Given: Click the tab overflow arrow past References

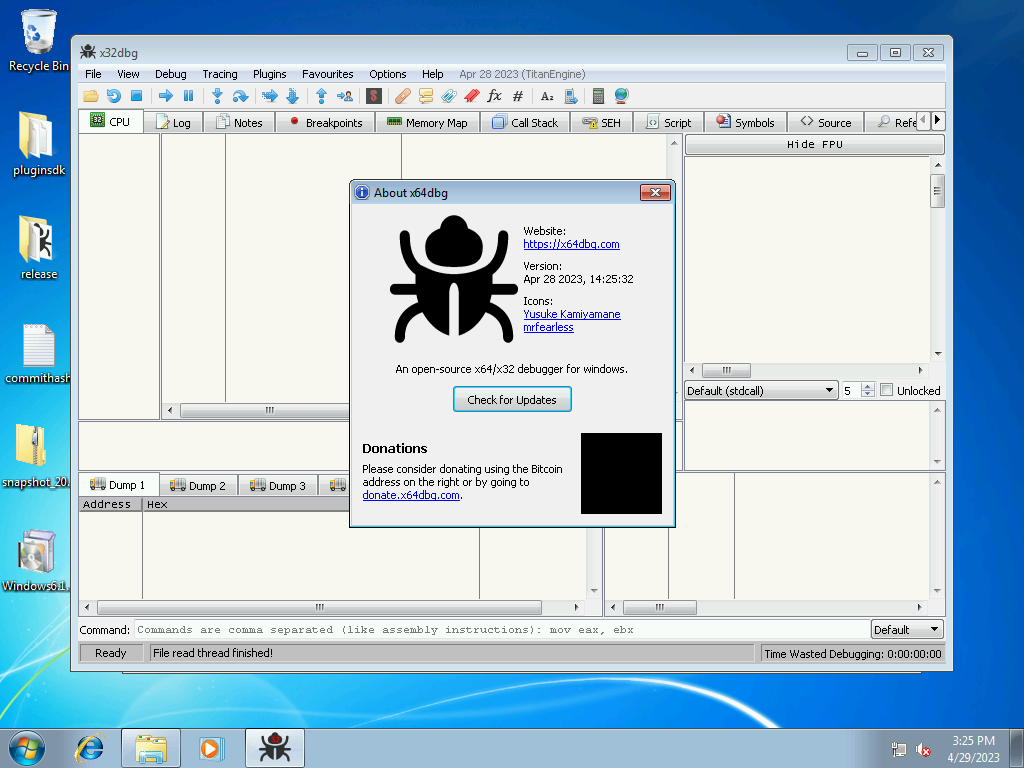Looking at the screenshot, I should 938,120.
